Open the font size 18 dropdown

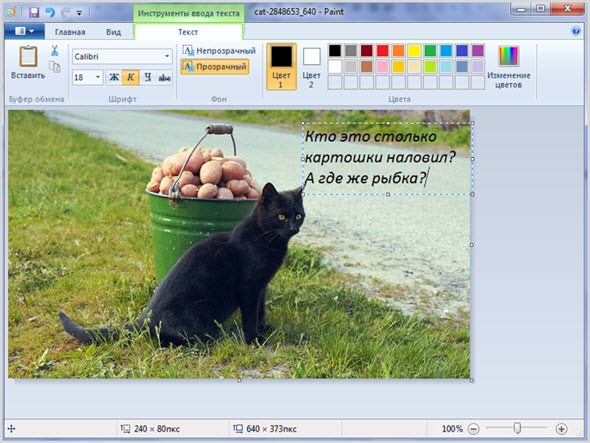tap(98, 78)
